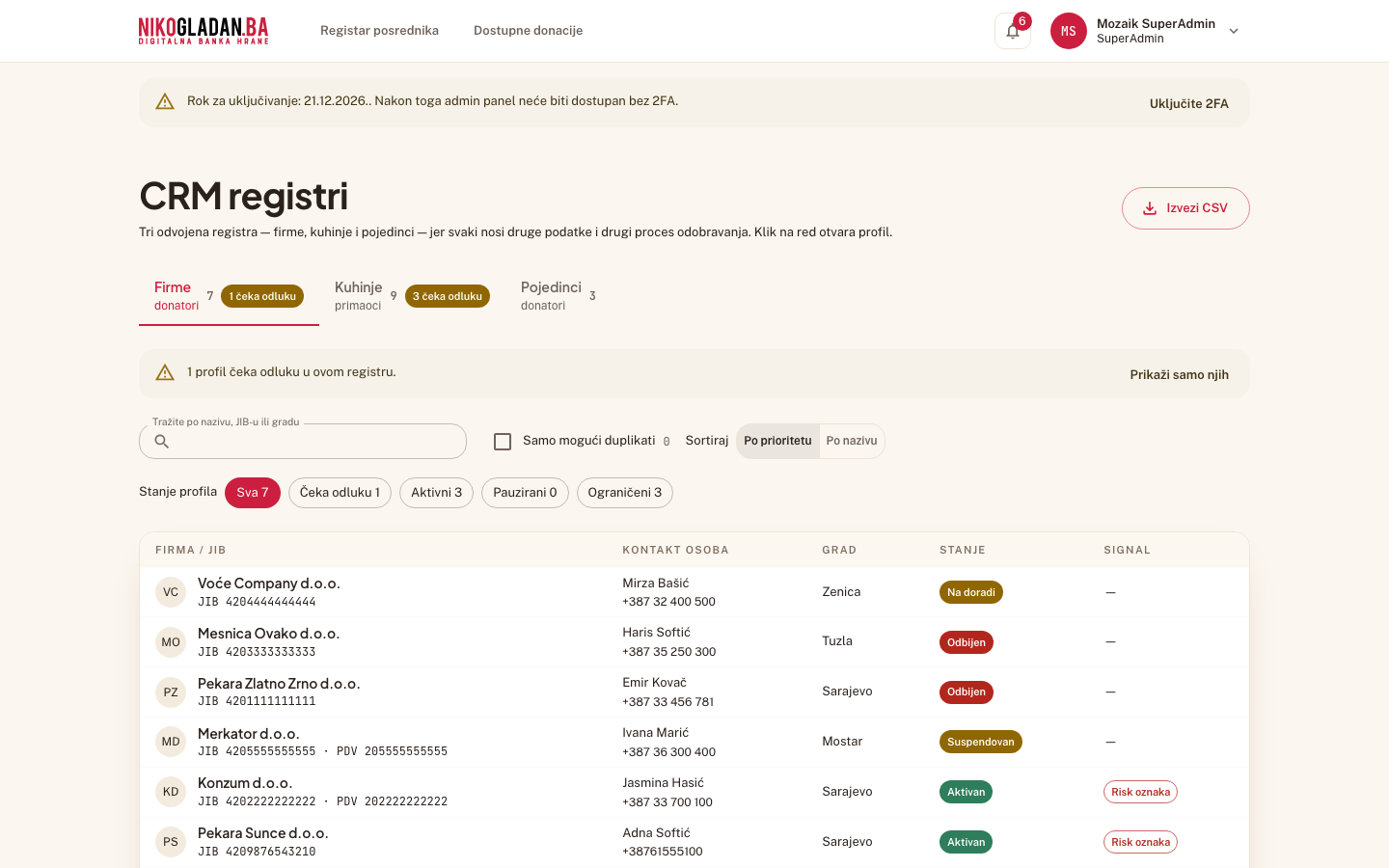Click the 'Zenica' city cell
The image size is (1389, 868).
pos(841,592)
